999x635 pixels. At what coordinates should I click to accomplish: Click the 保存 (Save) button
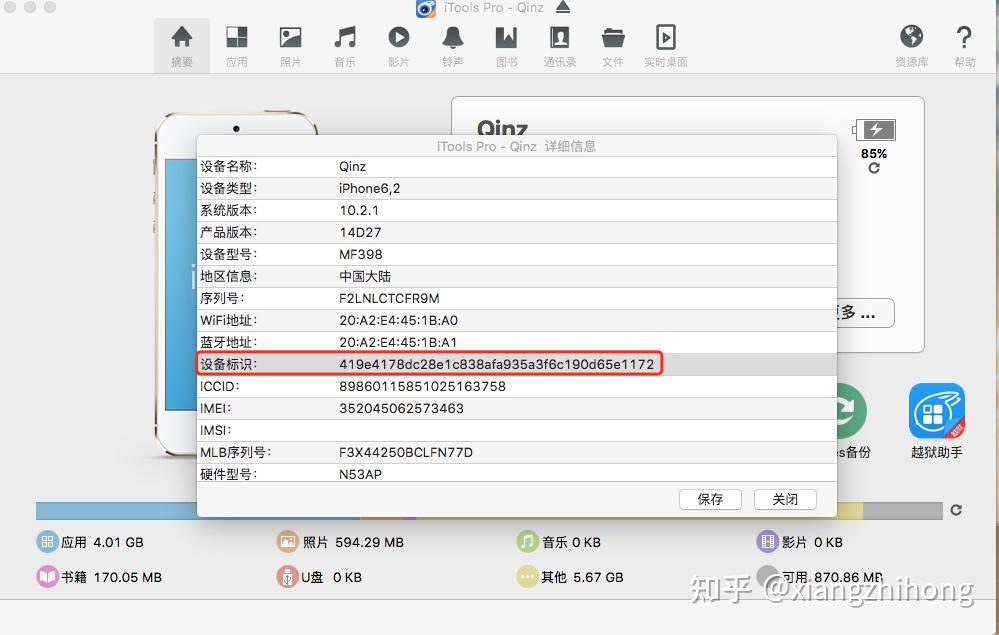710,499
